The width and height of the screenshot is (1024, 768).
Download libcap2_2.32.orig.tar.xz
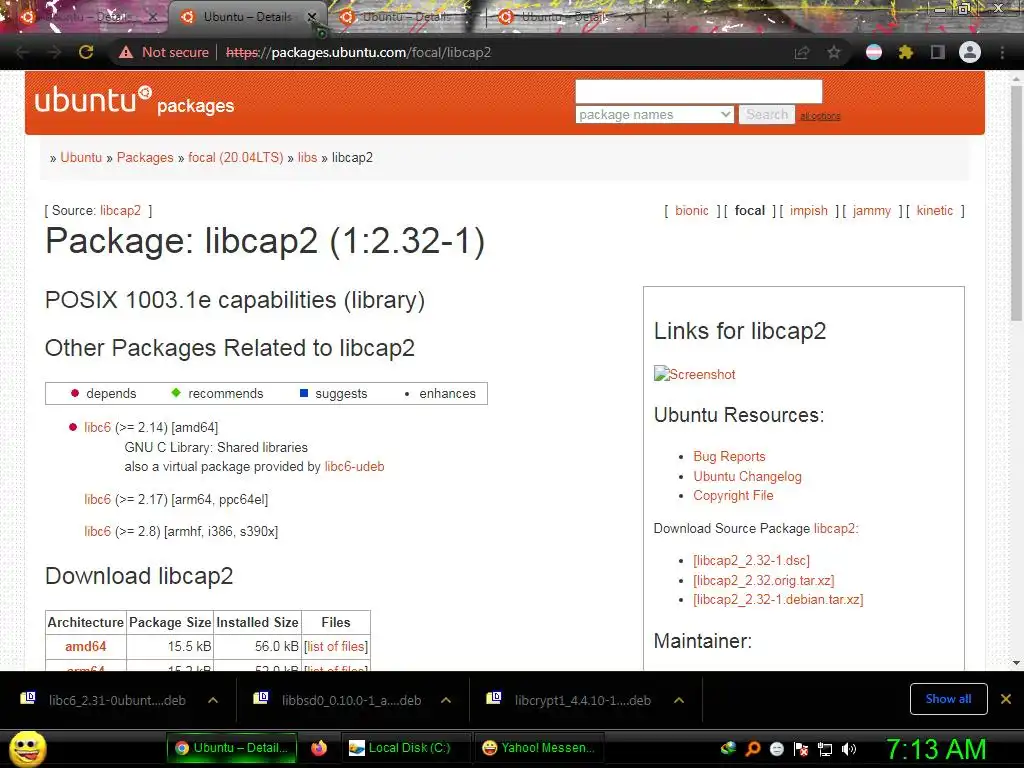coord(763,580)
